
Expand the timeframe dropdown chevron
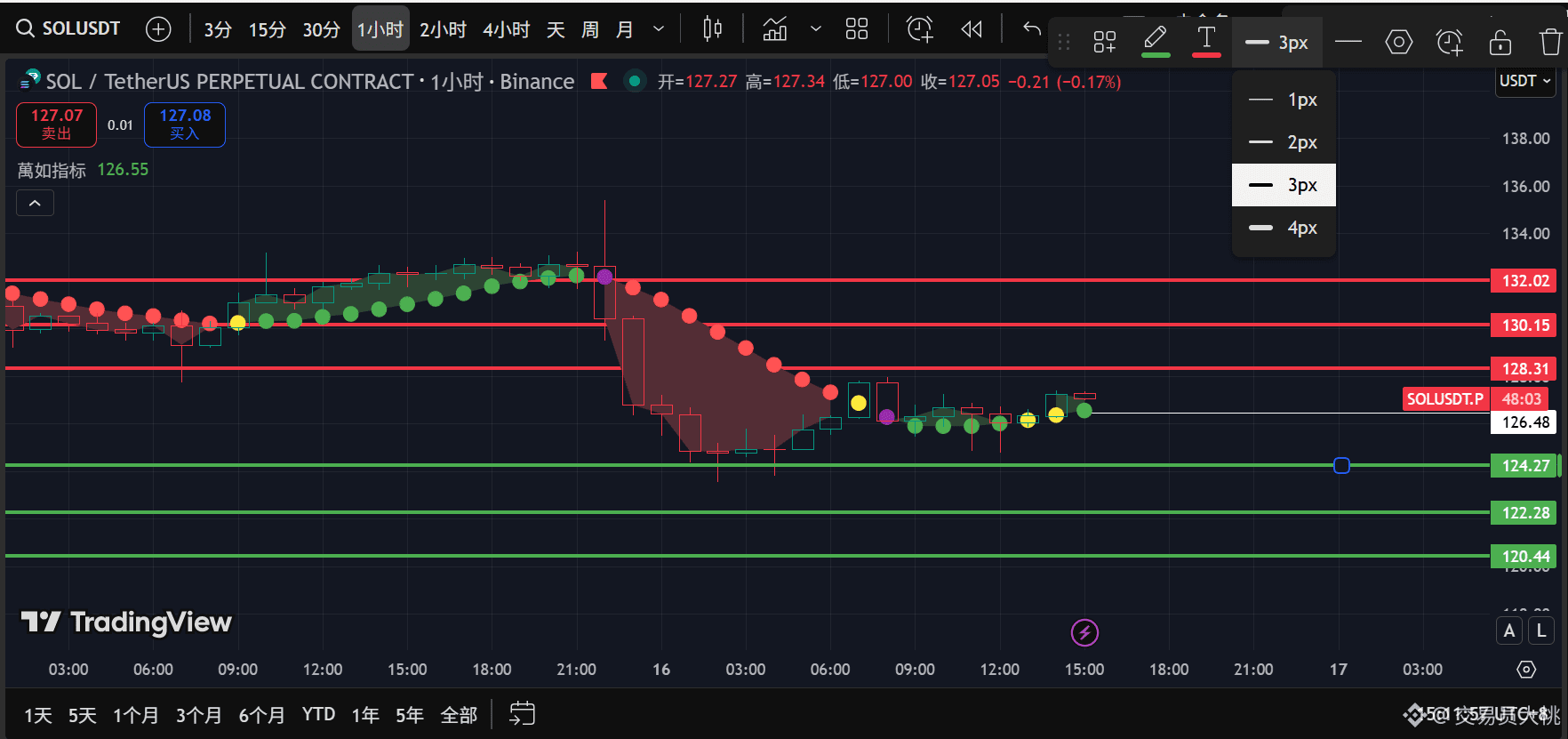(x=659, y=29)
